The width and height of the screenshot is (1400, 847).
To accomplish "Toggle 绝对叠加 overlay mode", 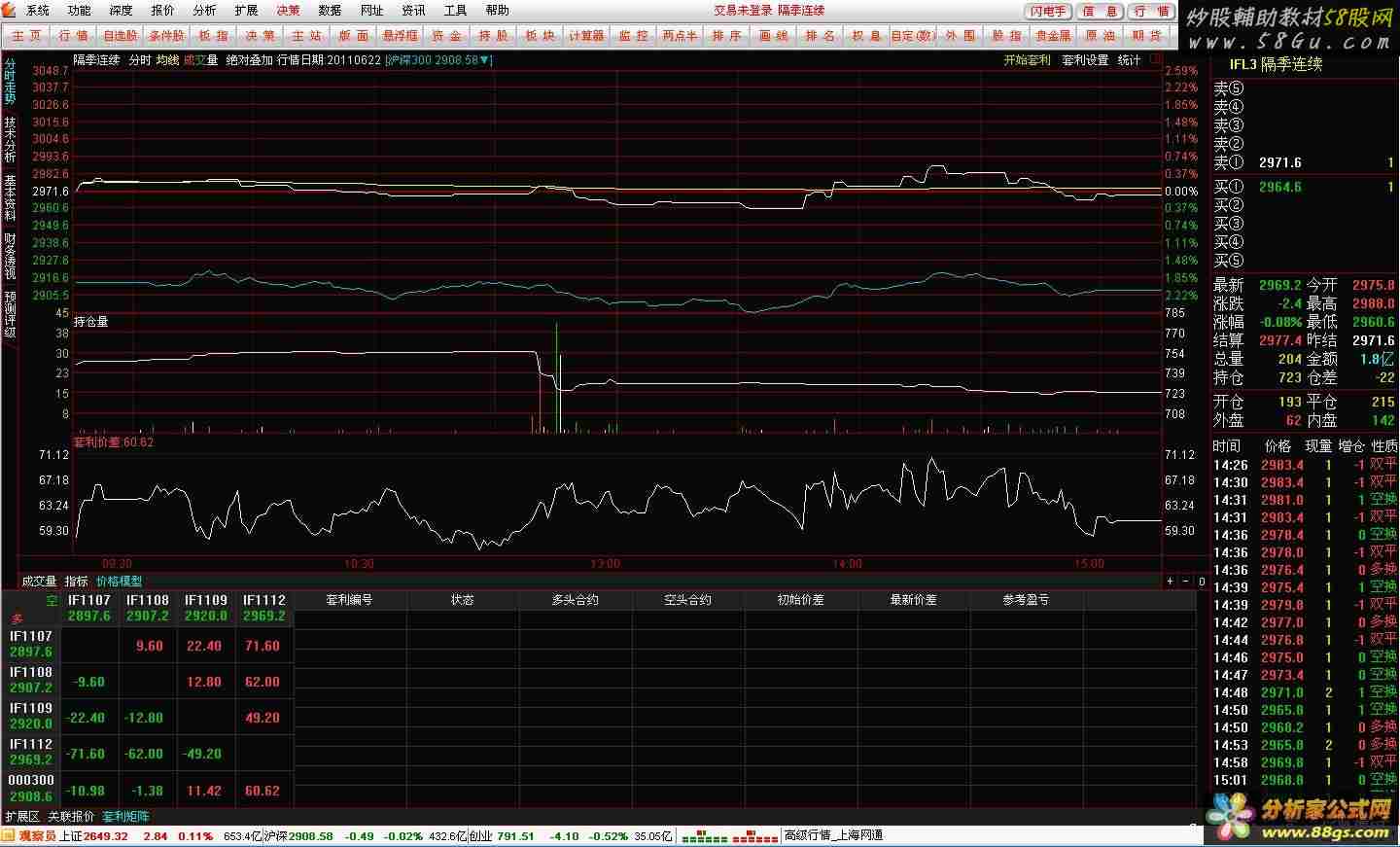I will (249, 60).
